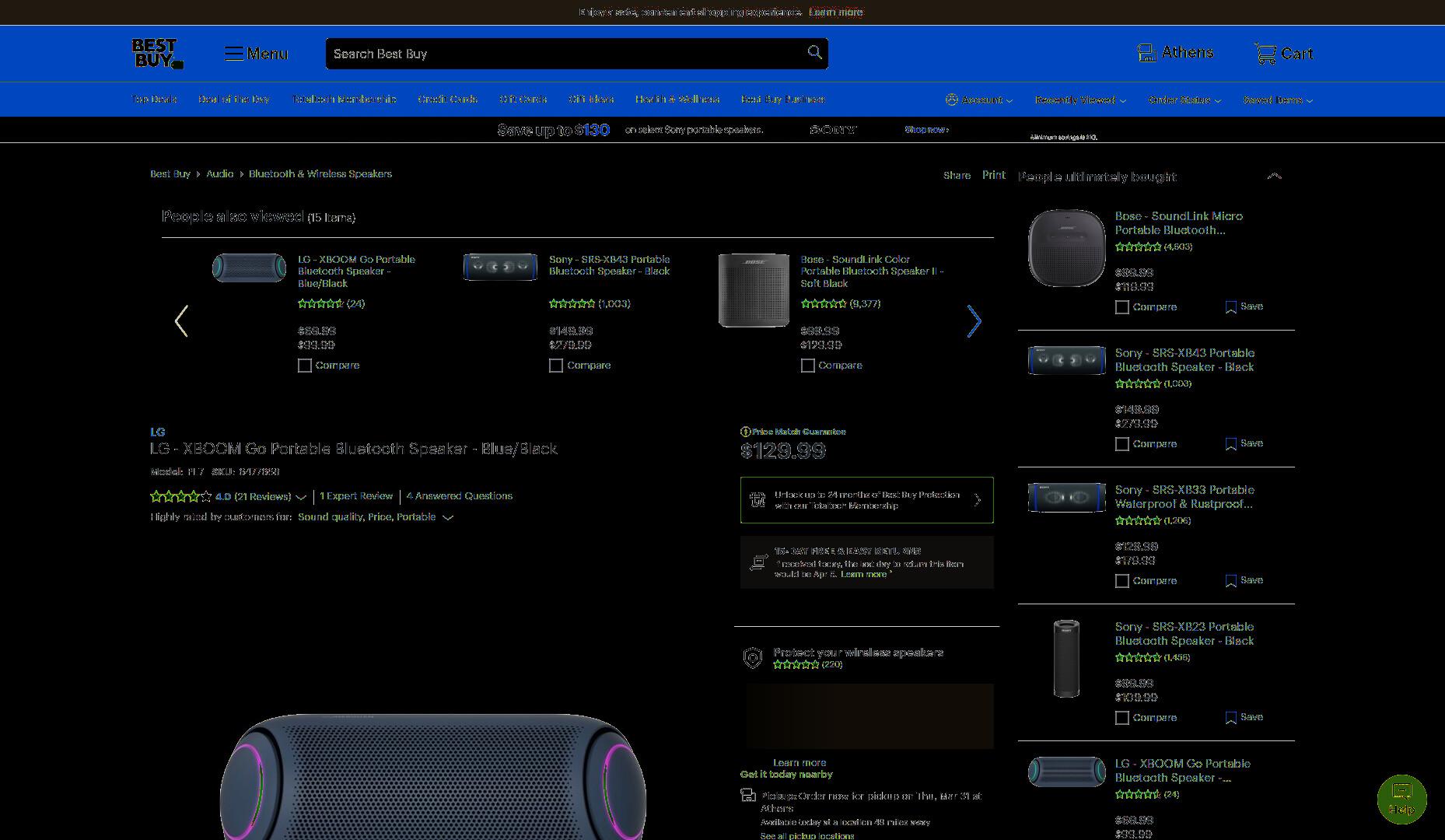This screenshot has width=1445, height=840.
Task: Click Shop now in Sony banner
Action: pos(926,130)
